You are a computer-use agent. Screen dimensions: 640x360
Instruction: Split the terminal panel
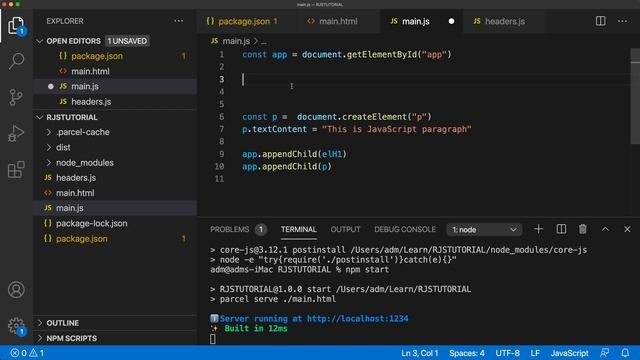561,229
